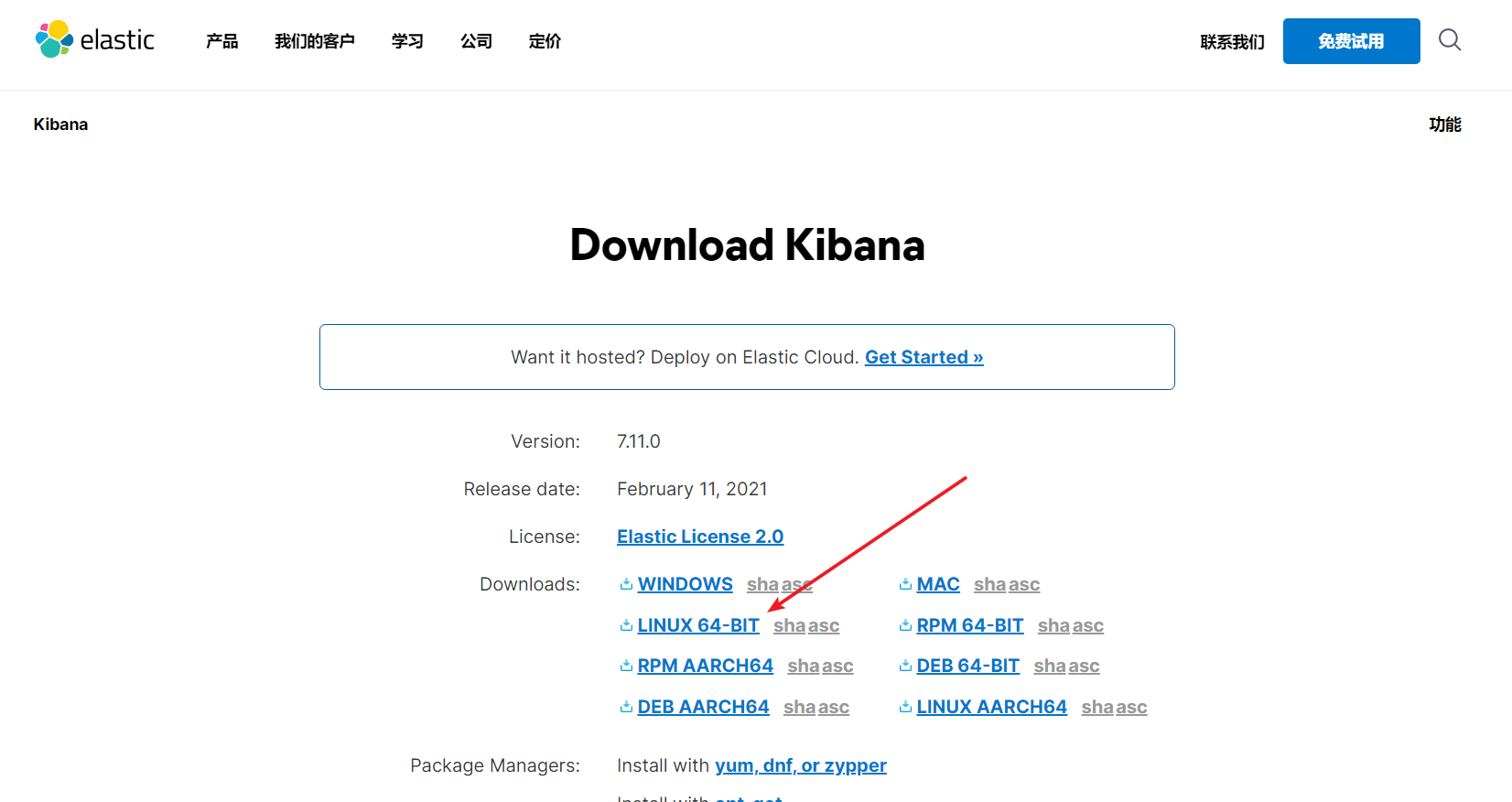Download the LINUX AARCH64 package
Viewport: 1512px width, 802px height.
click(991, 707)
